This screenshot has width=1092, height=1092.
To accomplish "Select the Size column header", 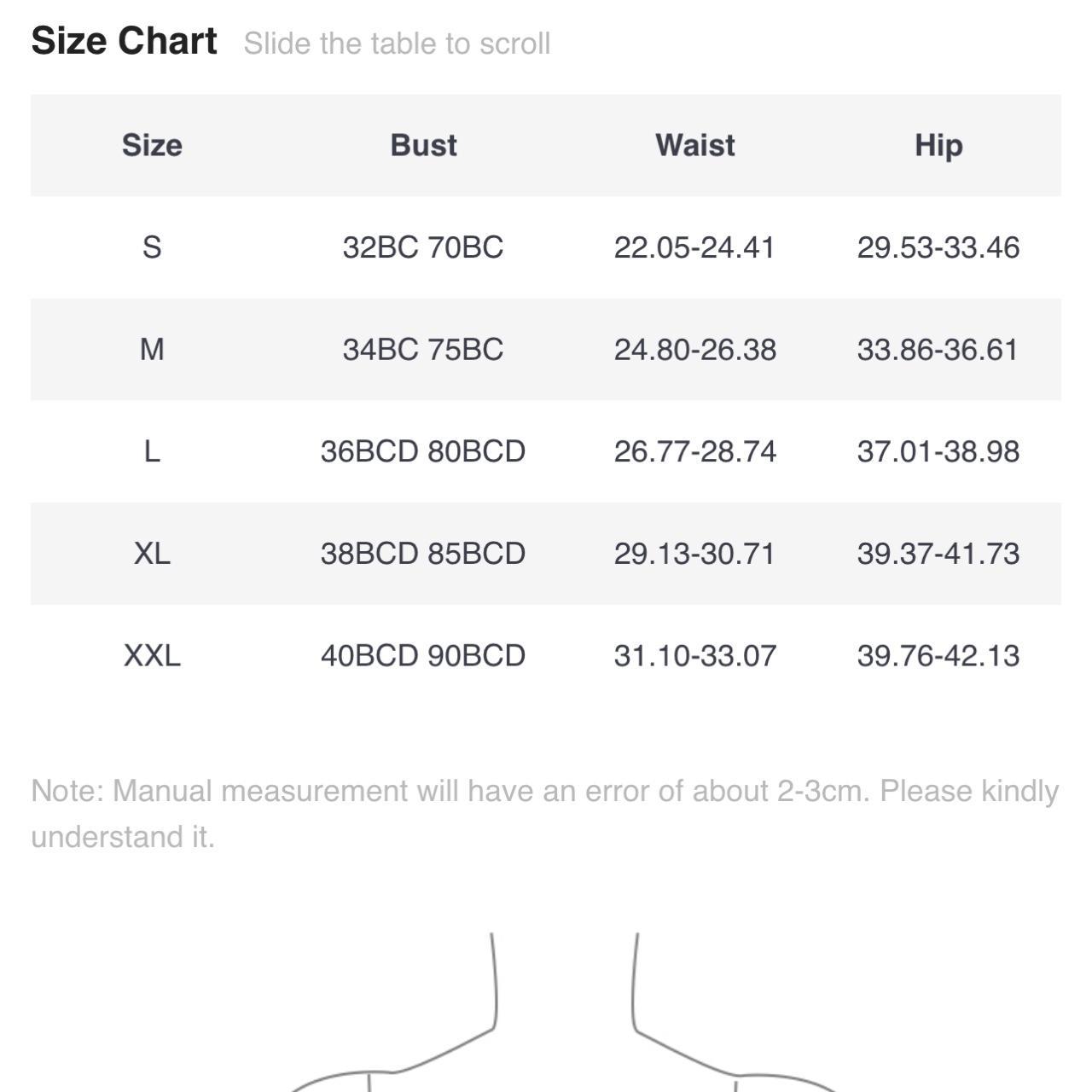I will [x=152, y=145].
